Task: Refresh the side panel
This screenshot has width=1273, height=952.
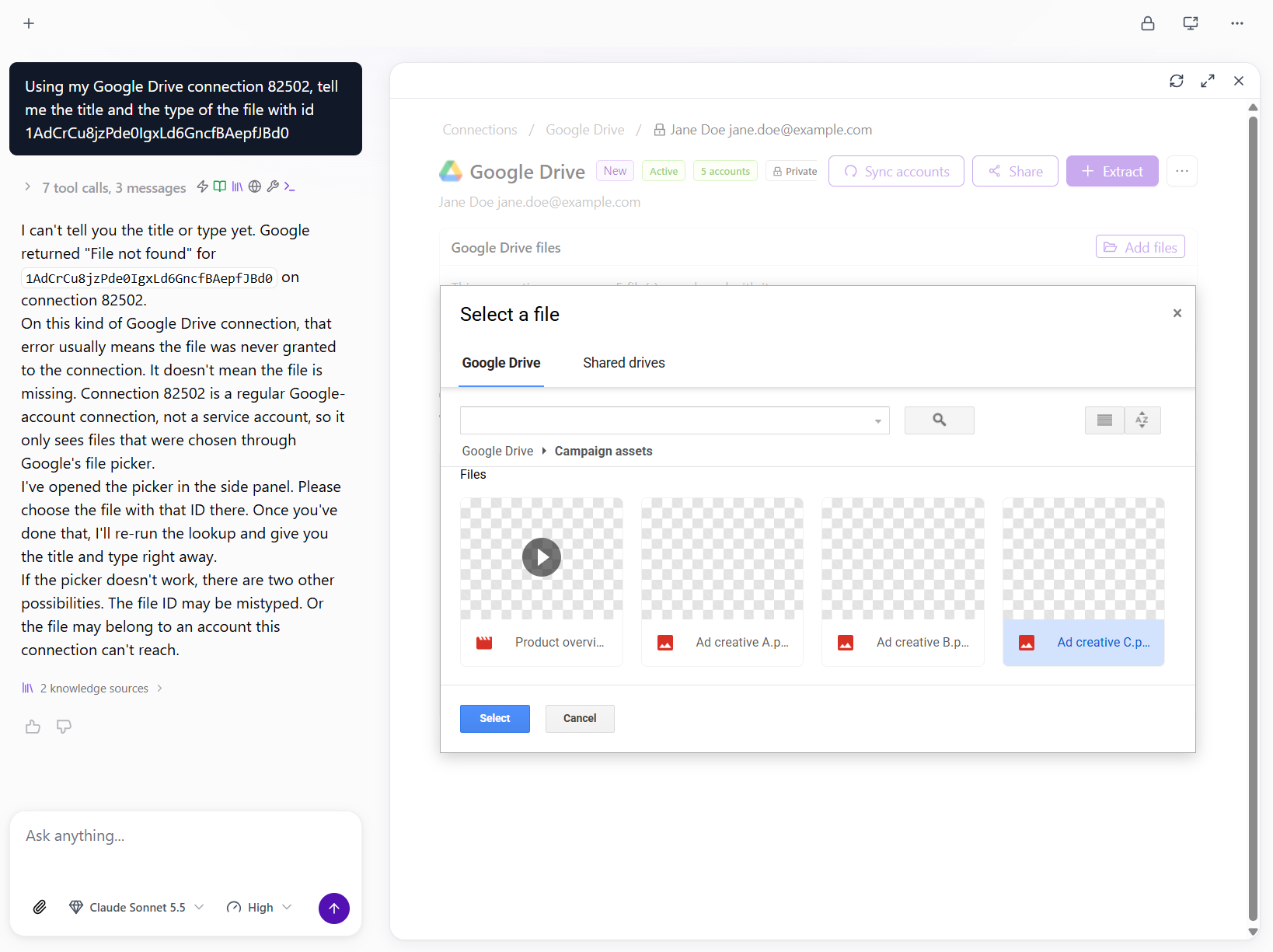Action: click(x=1177, y=81)
